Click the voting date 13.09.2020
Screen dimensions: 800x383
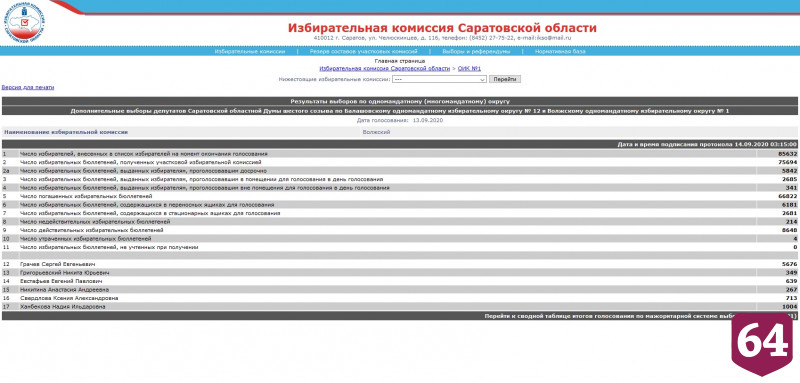pyautogui.click(x=428, y=121)
